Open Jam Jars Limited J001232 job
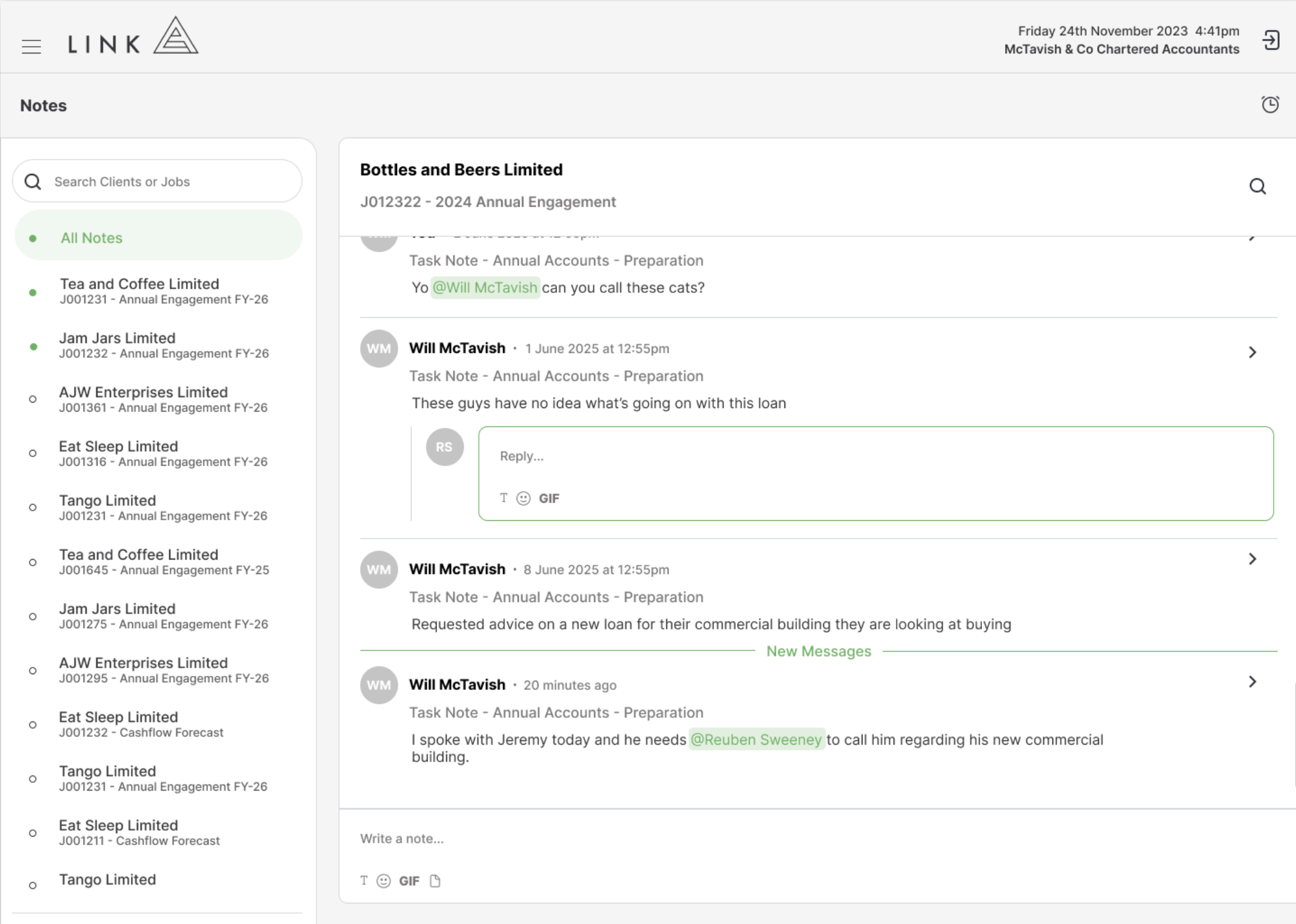1296x924 pixels. (x=158, y=345)
